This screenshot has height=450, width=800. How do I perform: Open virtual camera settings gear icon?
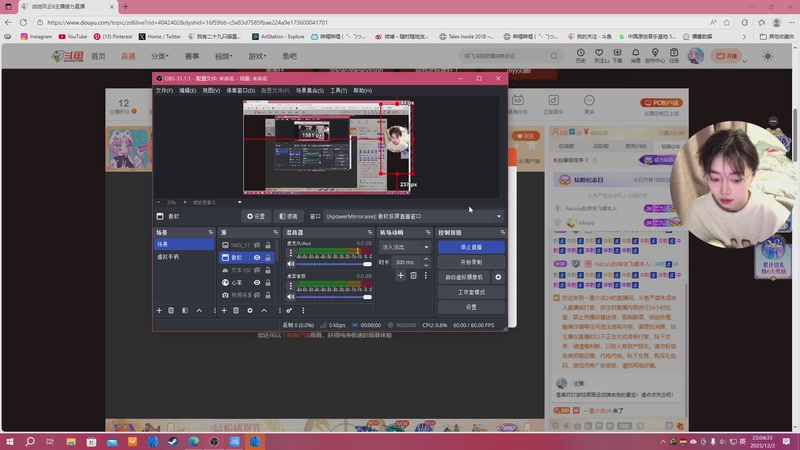(x=498, y=277)
